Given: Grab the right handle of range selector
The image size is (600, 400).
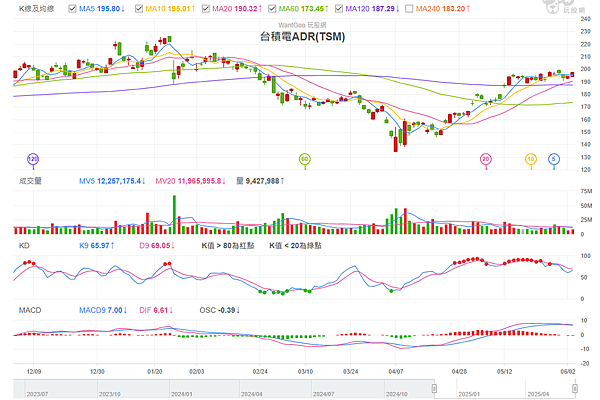Looking at the screenshot, I should pyautogui.click(x=575, y=389).
